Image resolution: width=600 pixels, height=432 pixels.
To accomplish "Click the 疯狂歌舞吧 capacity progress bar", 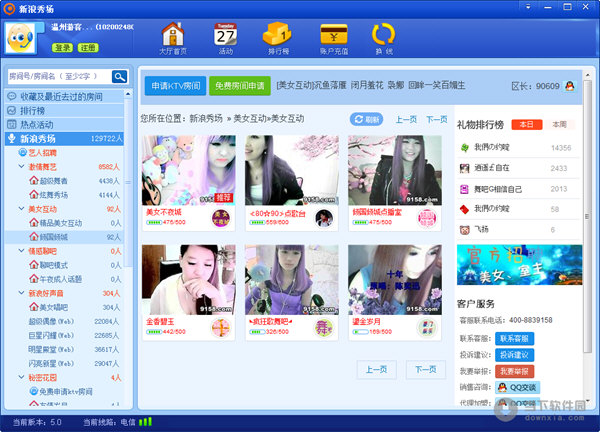I will pyautogui.click(x=257, y=332).
